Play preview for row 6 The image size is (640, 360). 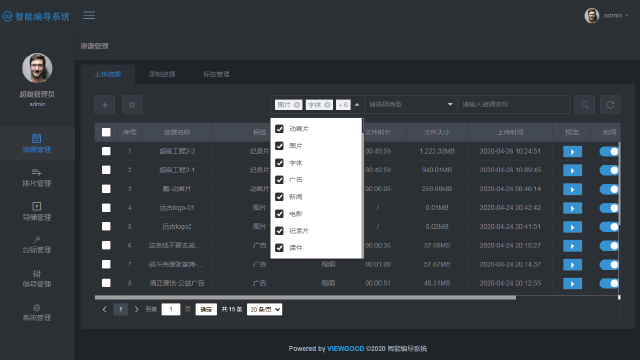[x=572, y=246]
